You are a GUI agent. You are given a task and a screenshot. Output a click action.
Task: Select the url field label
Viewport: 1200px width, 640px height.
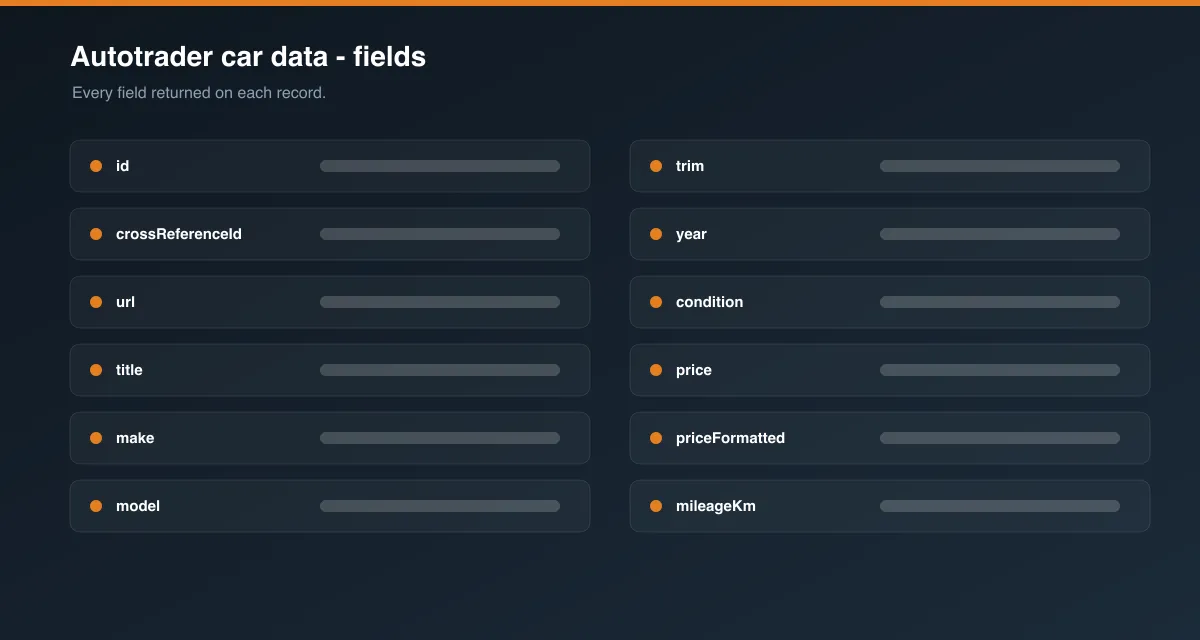125,302
